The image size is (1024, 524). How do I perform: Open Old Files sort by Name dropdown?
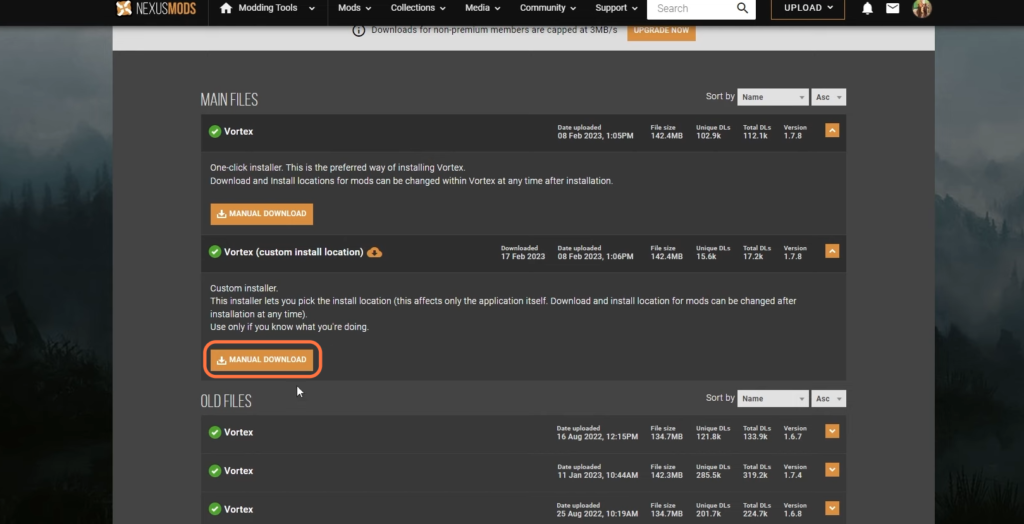[x=773, y=399]
